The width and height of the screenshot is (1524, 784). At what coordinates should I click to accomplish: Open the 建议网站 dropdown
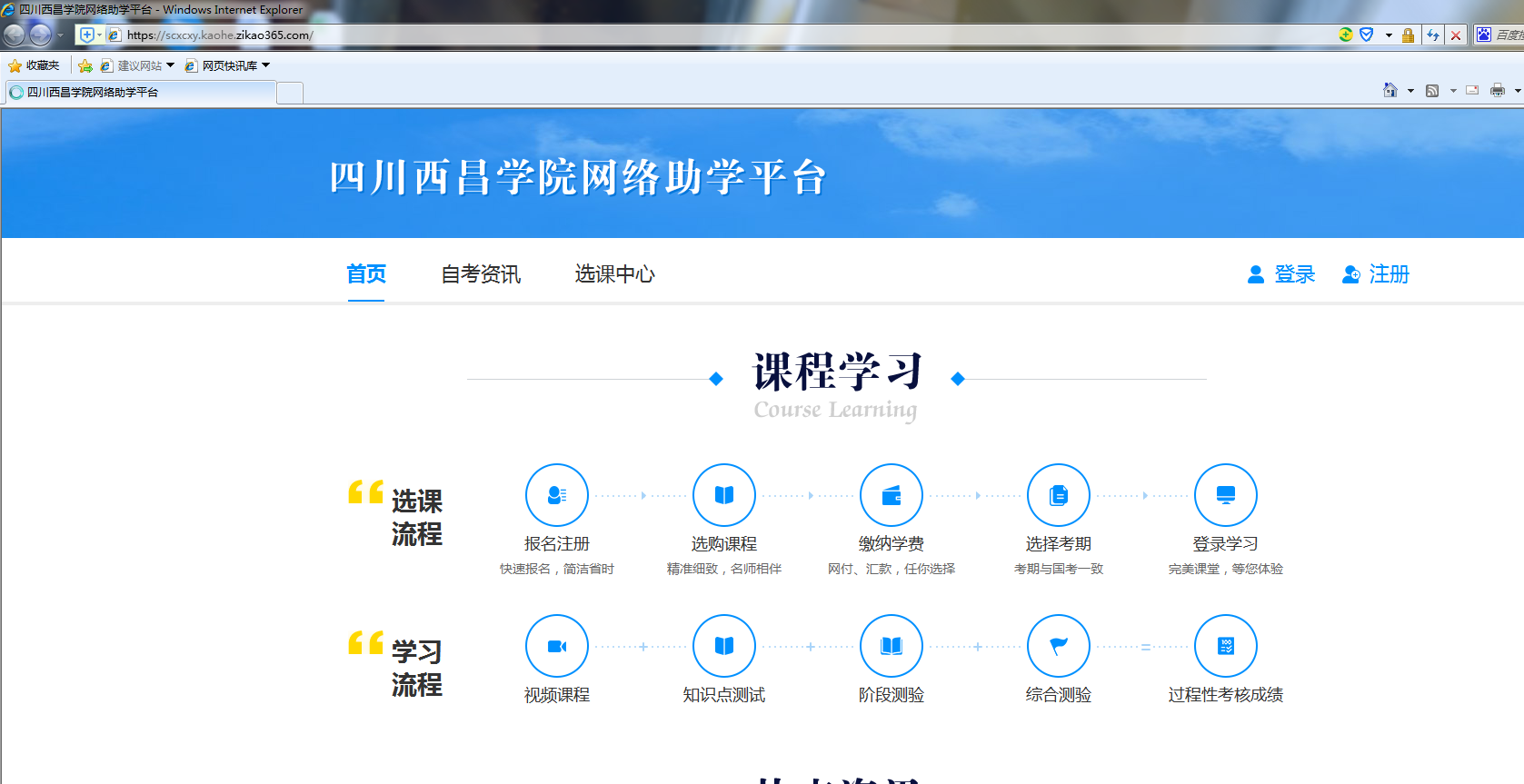(x=137, y=65)
